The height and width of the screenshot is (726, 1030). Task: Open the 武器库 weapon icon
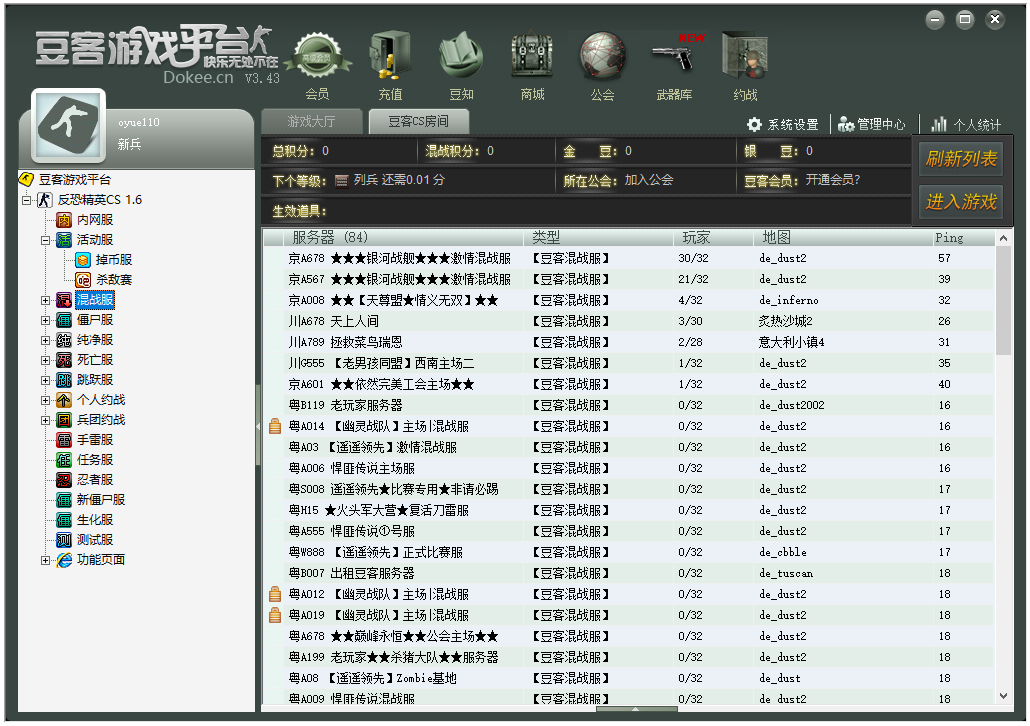pyautogui.click(x=673, y=58)
